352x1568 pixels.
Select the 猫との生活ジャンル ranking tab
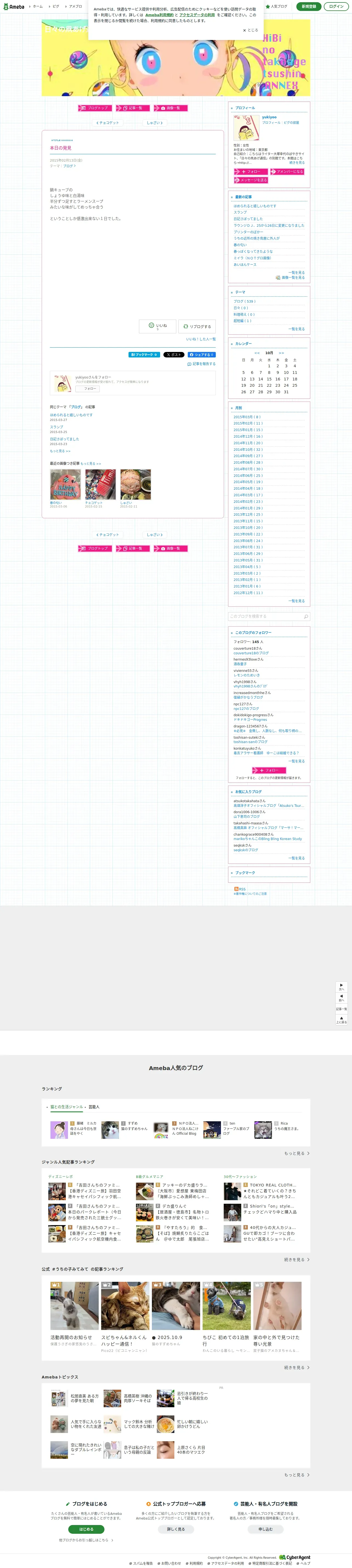coord(66,1107)
